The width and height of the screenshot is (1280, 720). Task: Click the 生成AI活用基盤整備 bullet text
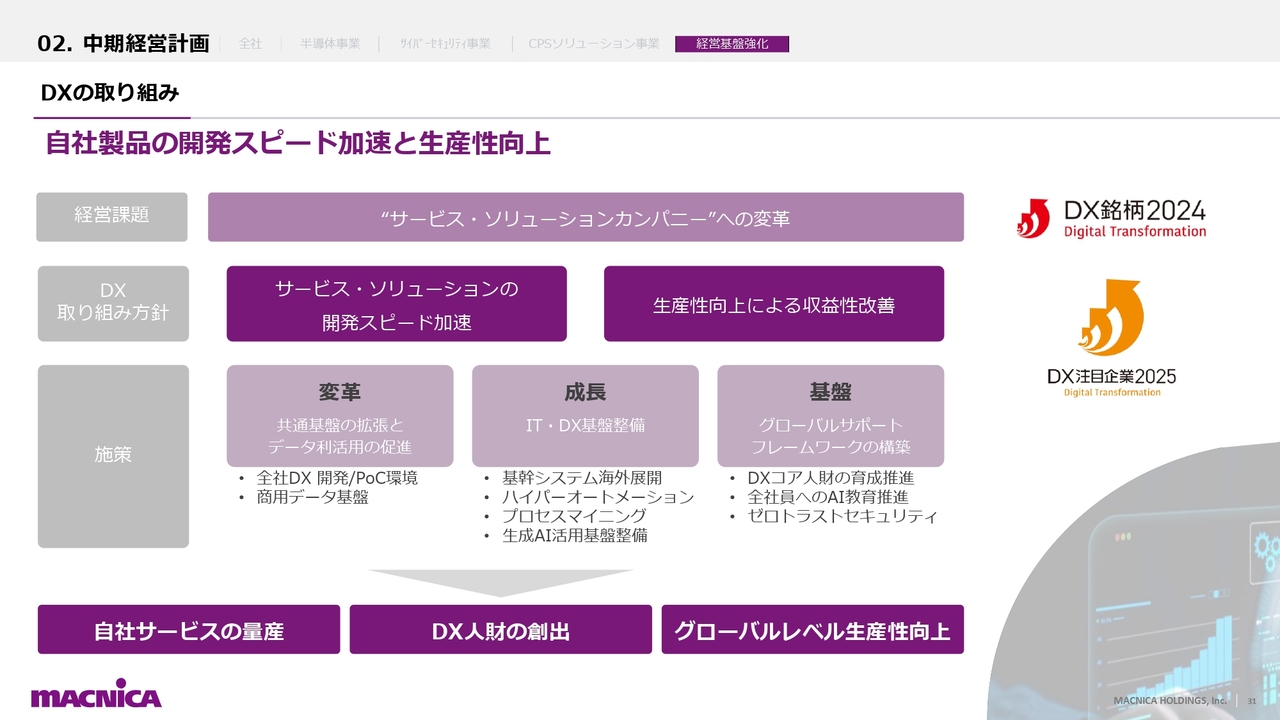pyautogui.click(x=574, y=535)
